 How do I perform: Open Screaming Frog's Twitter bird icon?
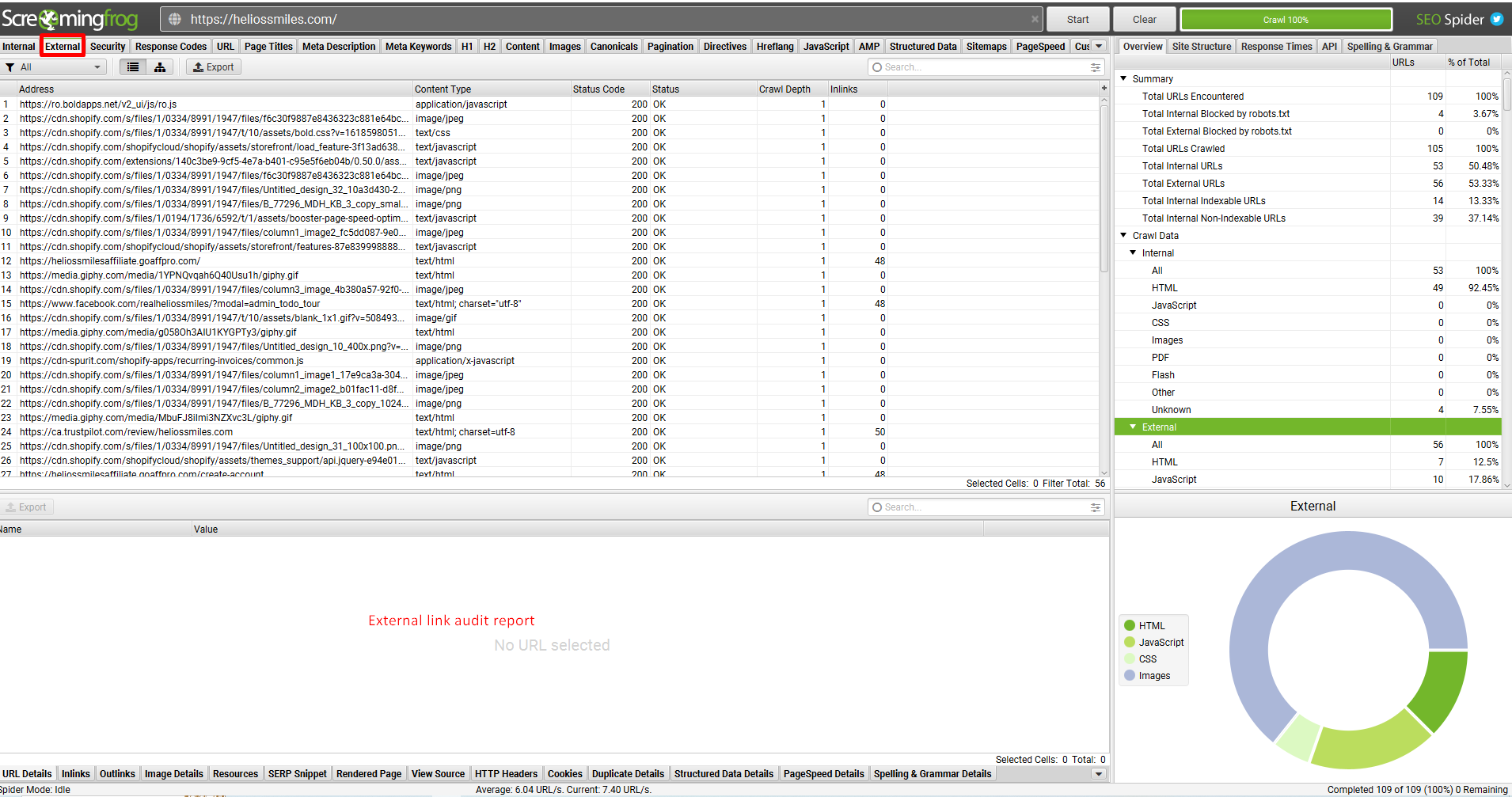click(x=1497, y=19)
